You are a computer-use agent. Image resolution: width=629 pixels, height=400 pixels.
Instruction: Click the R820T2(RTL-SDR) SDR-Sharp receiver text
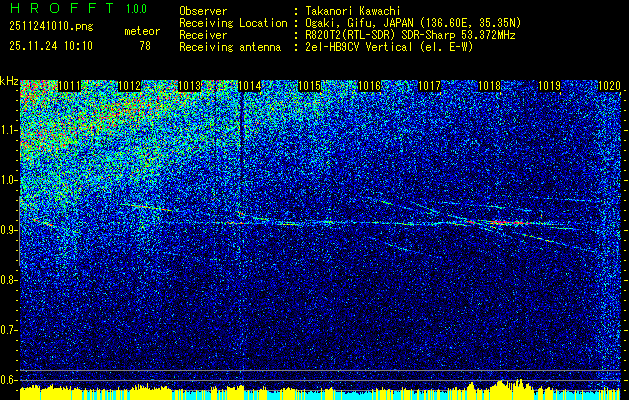click(410, 35)
